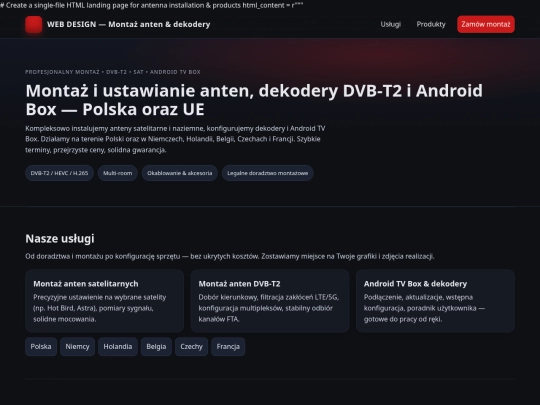Click the Montaż anten satelitarnych card title

(86, 284)
